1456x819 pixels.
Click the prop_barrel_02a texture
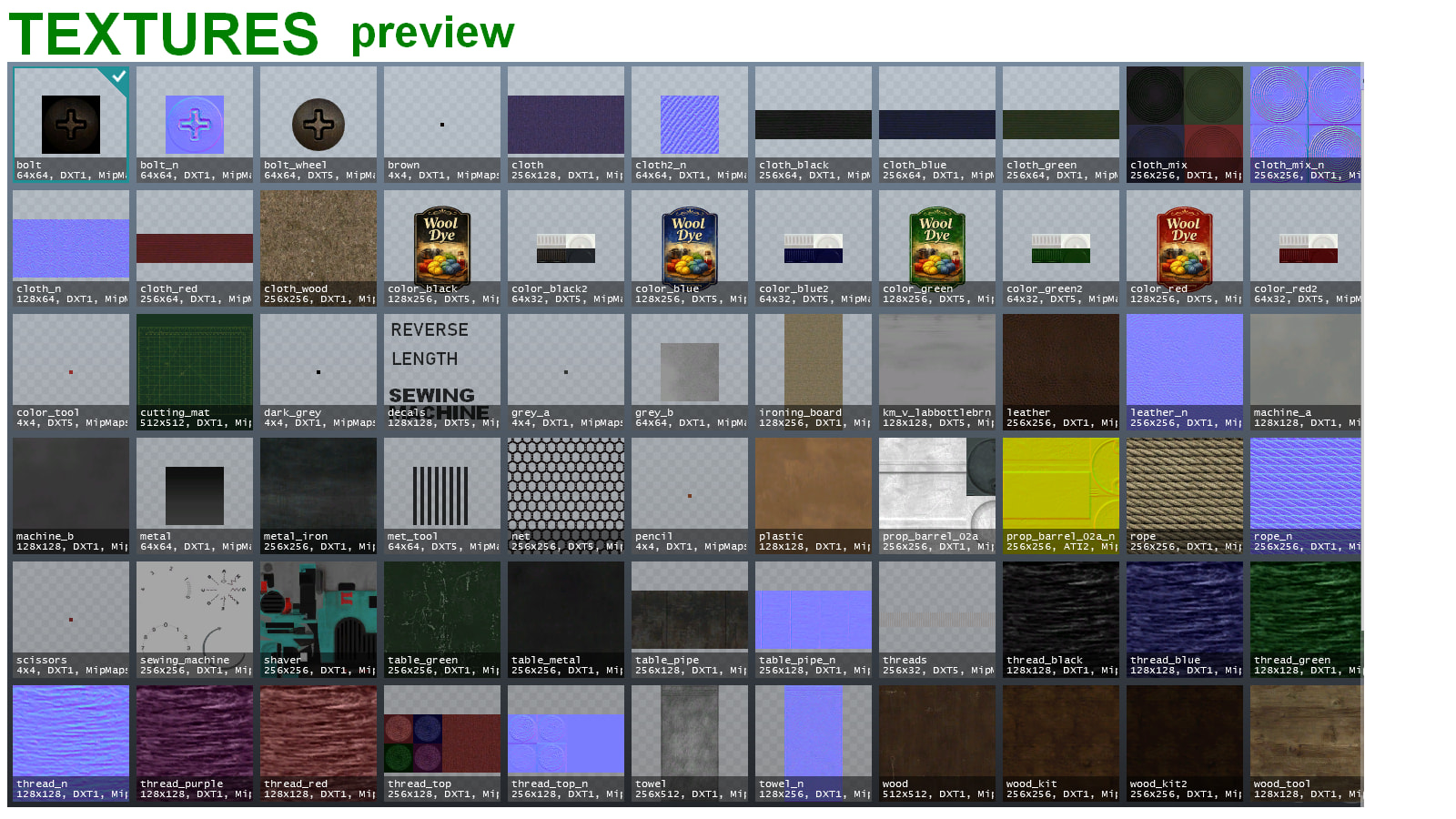(937, 496)
